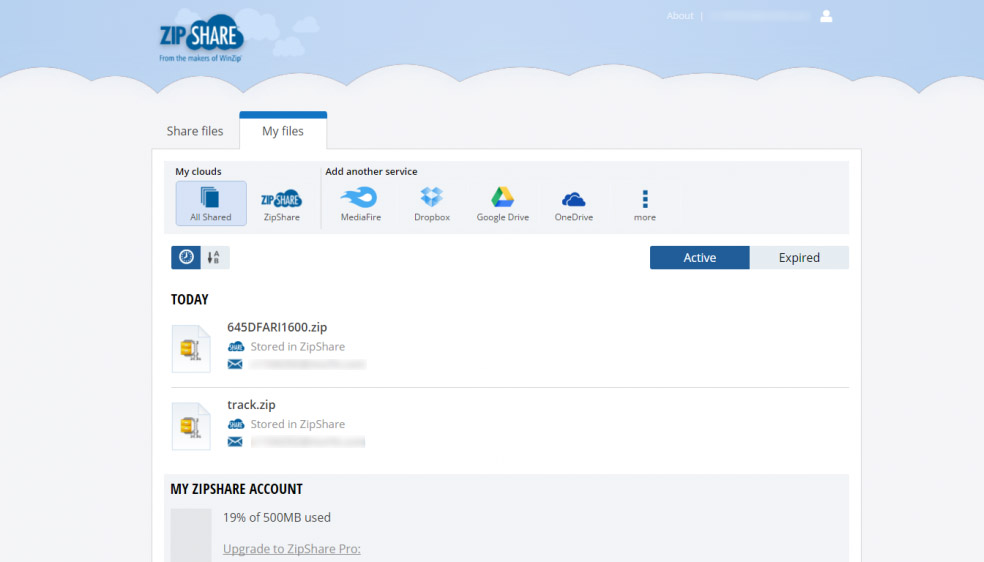The width and height of the screenshot is (984, 562).
Task: Show more cloud services
Action: point(644,204)
